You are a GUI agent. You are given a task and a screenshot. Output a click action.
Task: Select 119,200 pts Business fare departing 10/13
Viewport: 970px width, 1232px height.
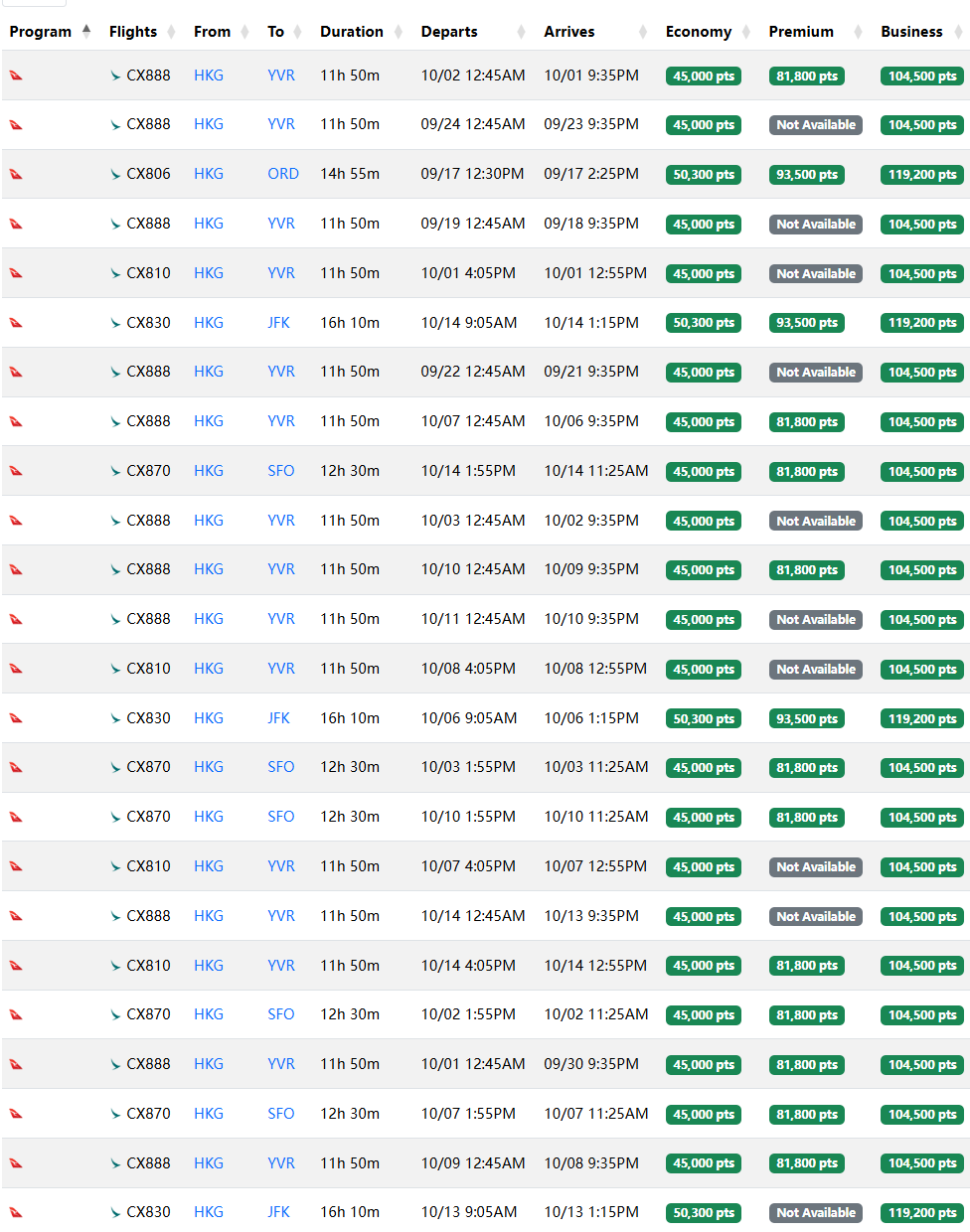922,1213
